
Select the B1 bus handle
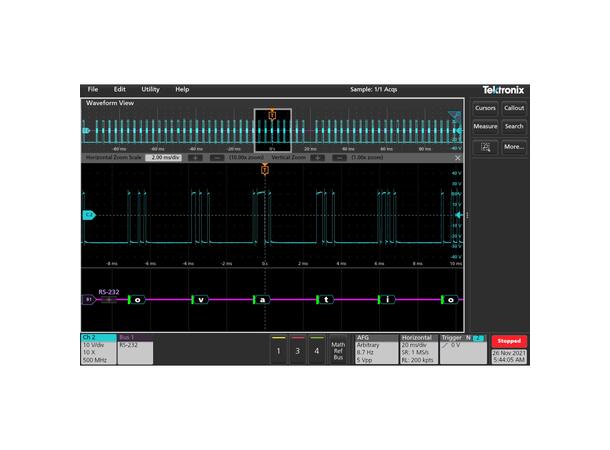89,299
